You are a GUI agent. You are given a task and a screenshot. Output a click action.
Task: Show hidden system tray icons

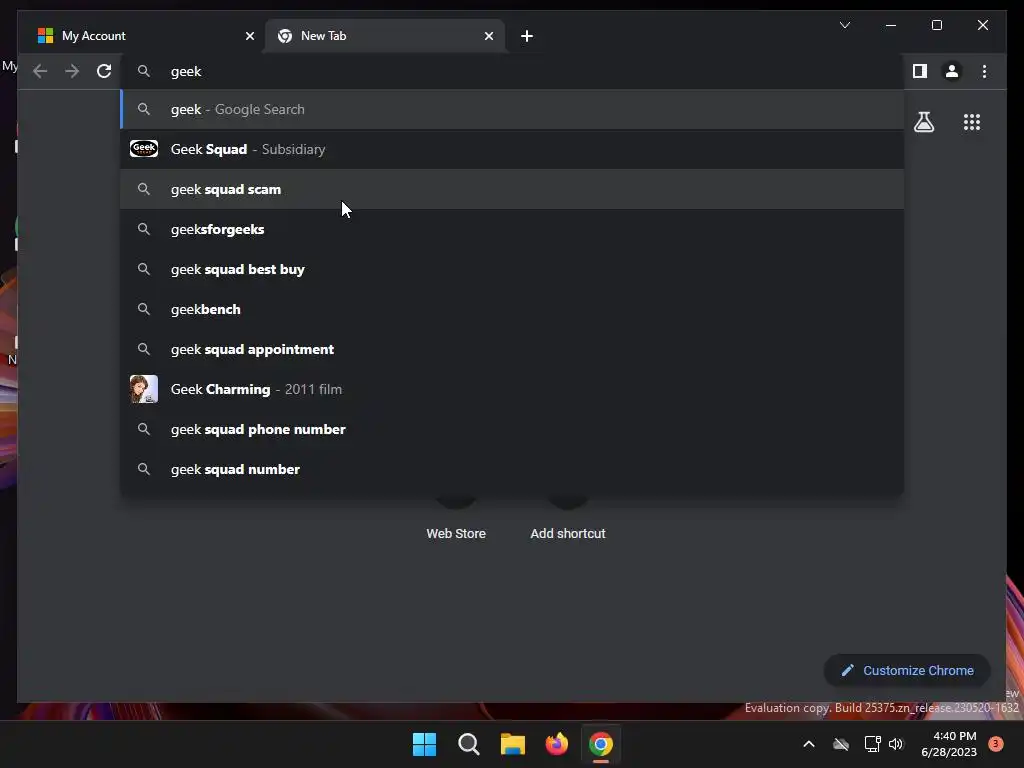click(x=808, y=744)
